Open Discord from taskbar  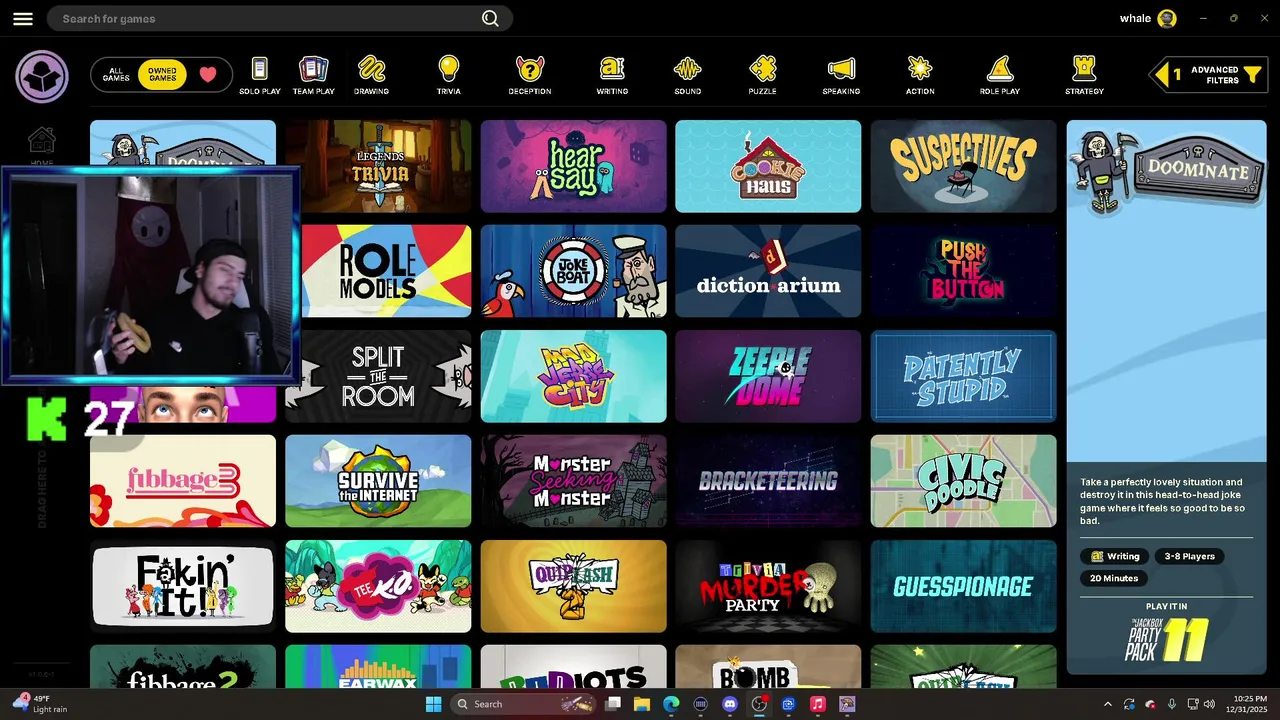[730, 704]
